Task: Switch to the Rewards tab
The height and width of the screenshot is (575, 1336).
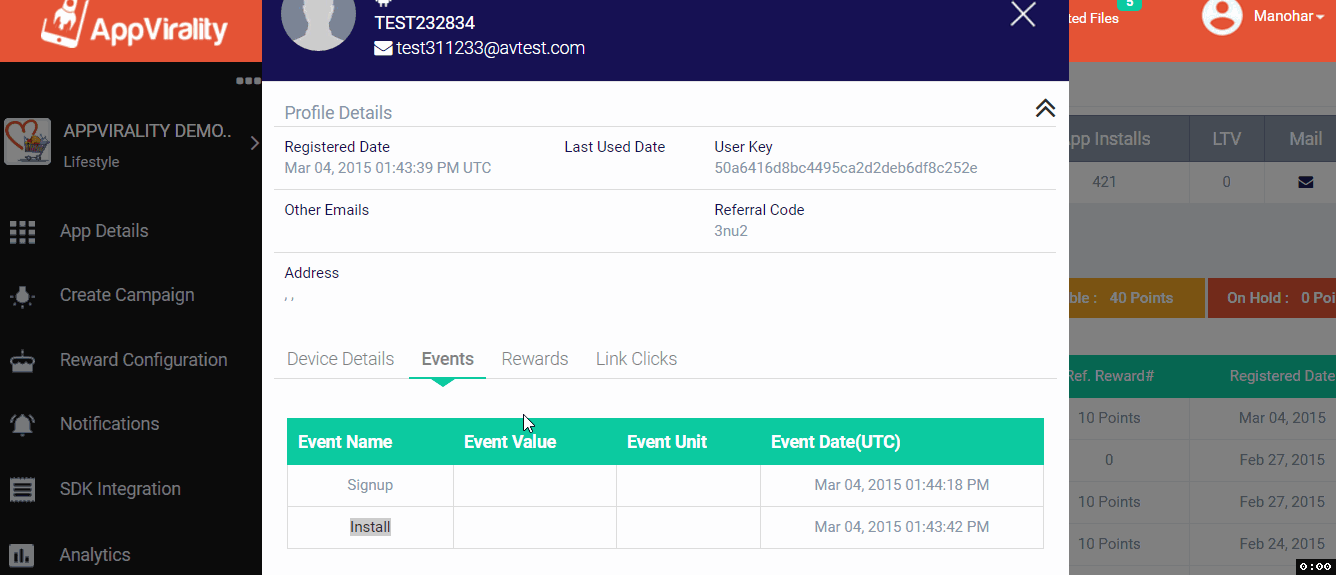Action: click(x=535, y=359)
